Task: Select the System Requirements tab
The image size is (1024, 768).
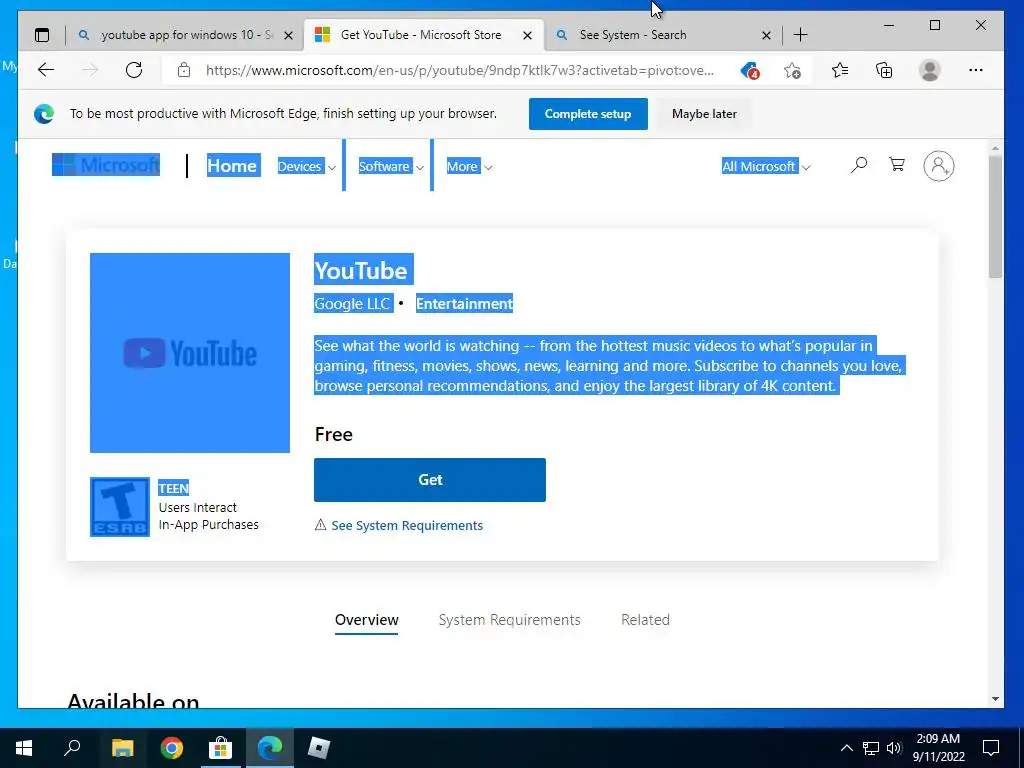Action: tap(509, 620)
